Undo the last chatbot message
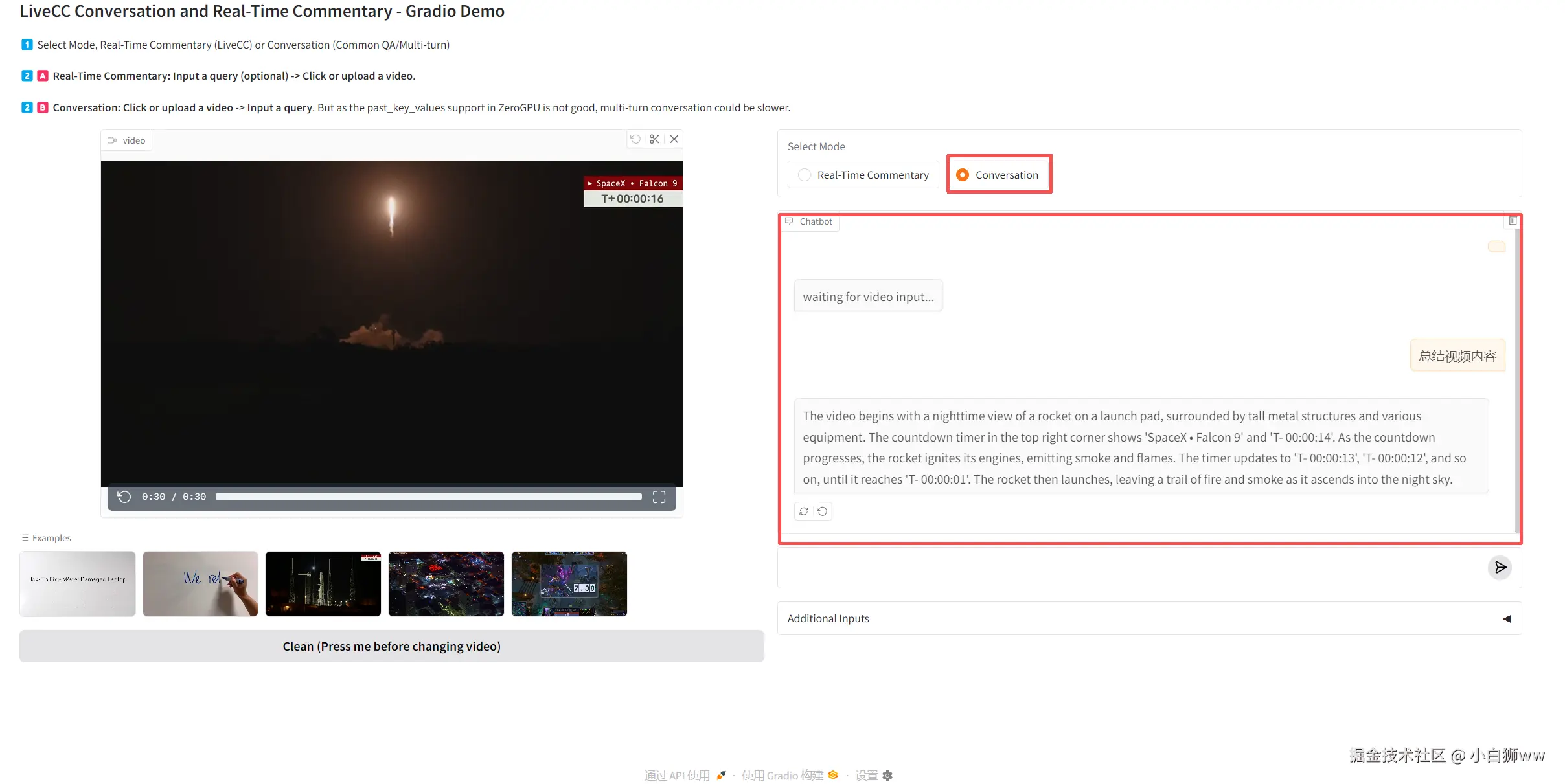The width and height of the screenshot is (1565, 784). [x=822, y=511]
